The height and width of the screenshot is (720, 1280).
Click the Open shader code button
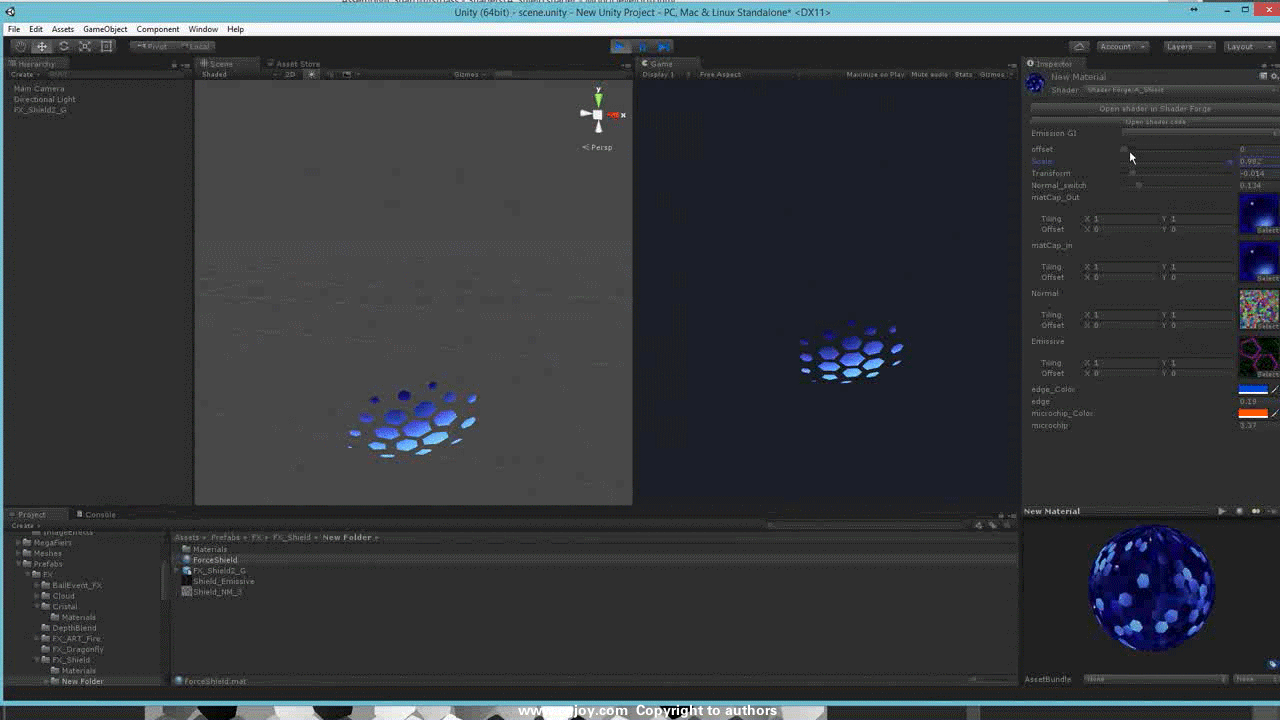(1154, 122)
